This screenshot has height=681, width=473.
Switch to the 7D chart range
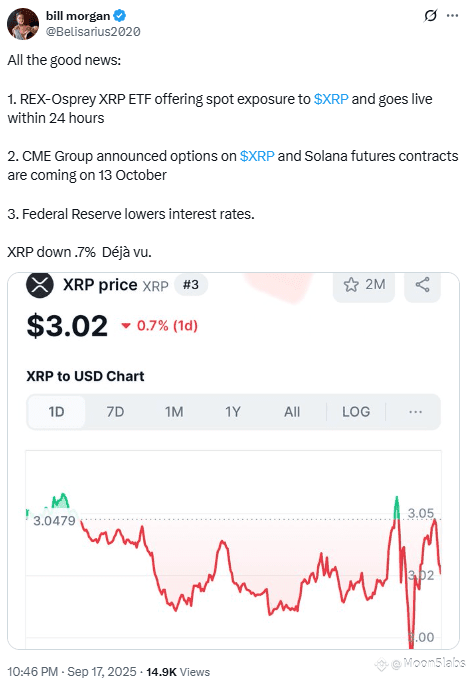pos(115,412)
